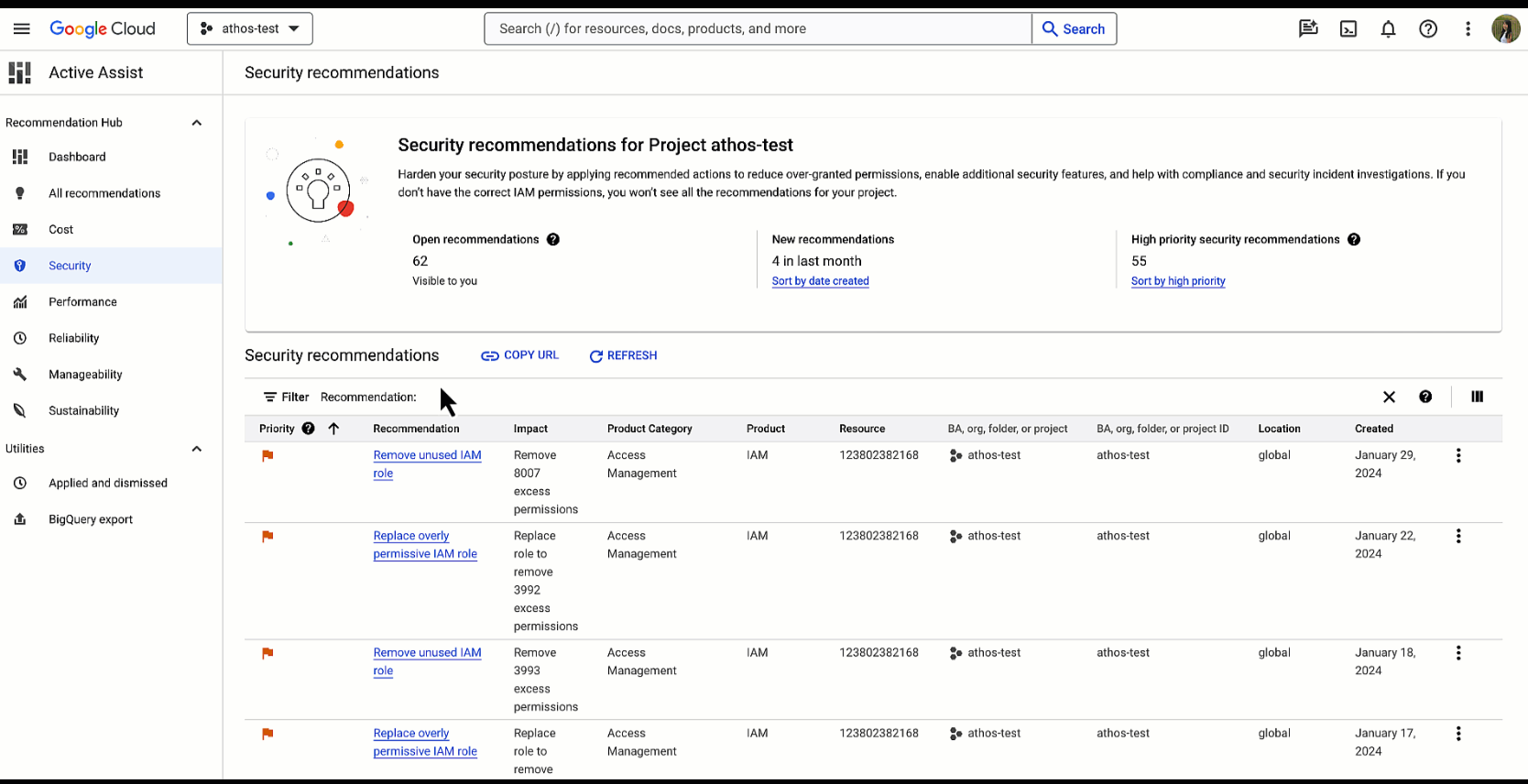
Task: Click the Copy URL button
Action: point(520,355)
